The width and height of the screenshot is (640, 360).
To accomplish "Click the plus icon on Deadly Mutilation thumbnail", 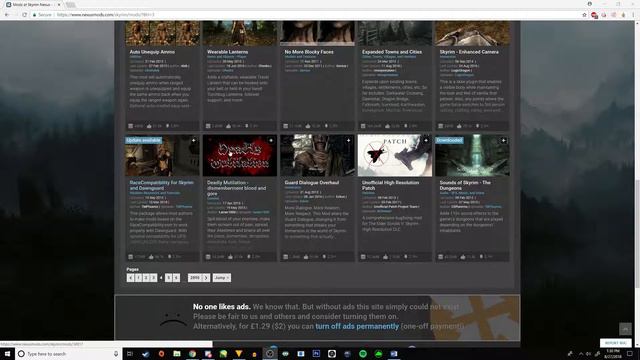I will click(x=271, y=140).
